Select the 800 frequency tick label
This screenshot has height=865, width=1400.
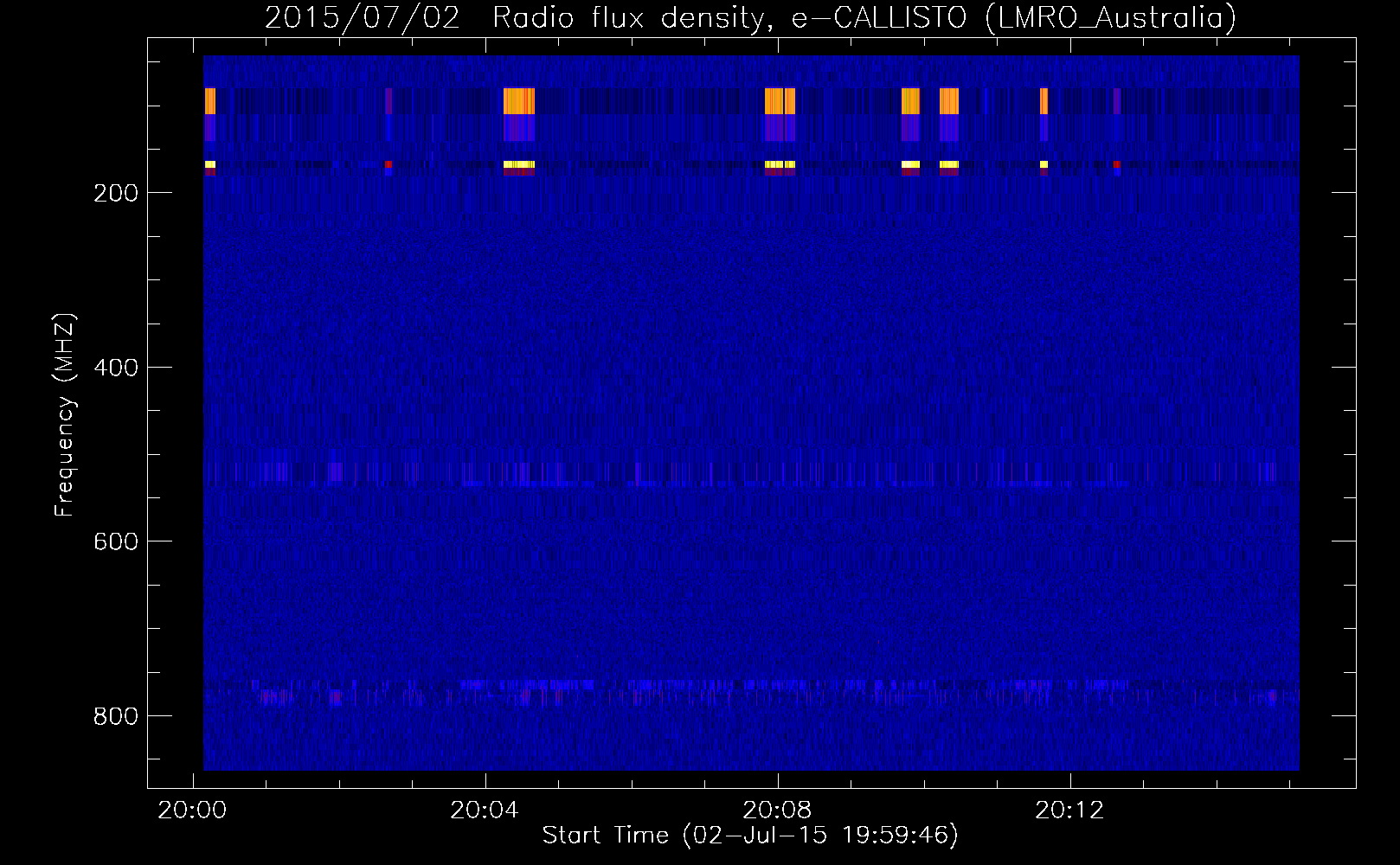click(x=116, y=716)
